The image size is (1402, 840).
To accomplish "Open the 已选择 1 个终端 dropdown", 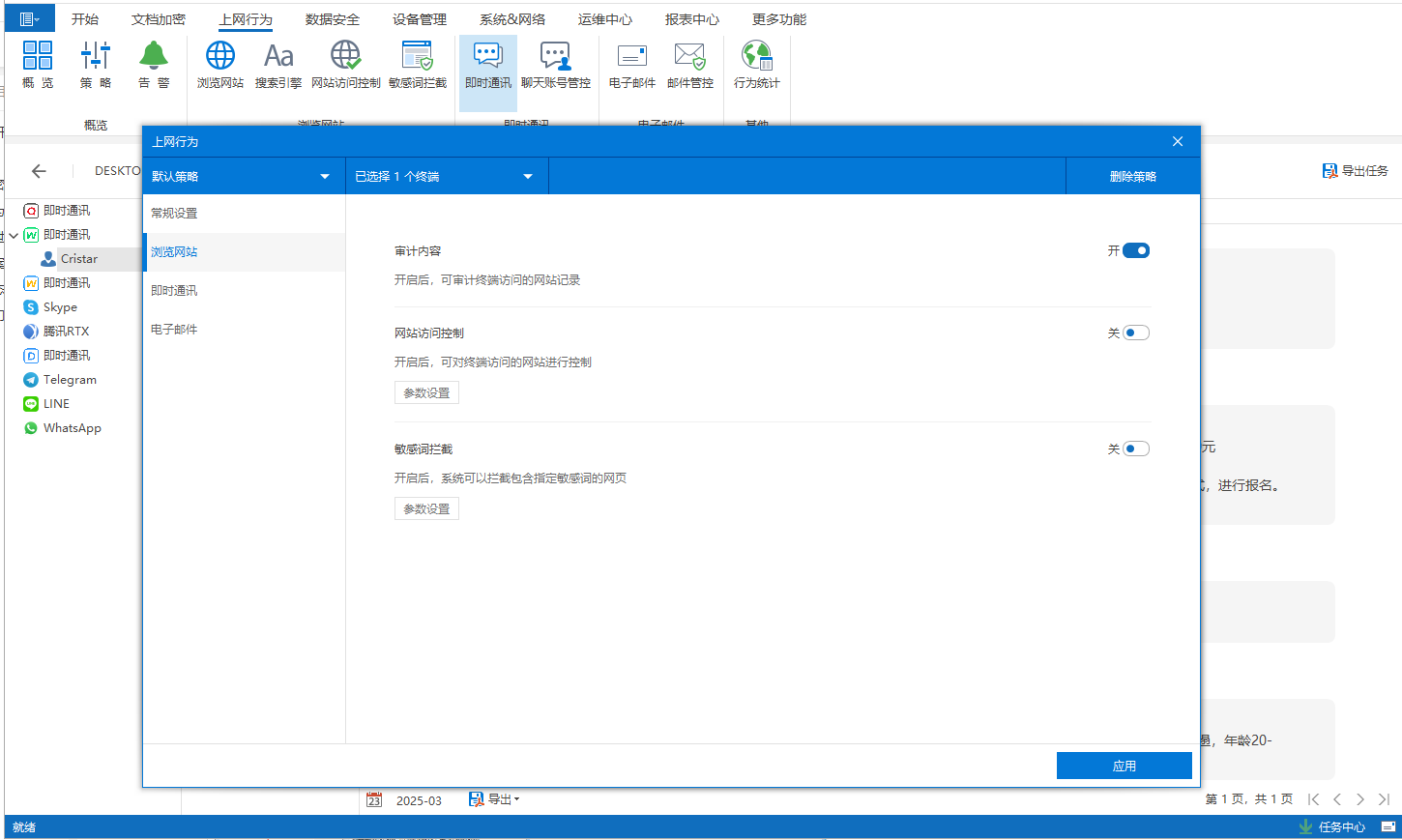I will (445, 176).
